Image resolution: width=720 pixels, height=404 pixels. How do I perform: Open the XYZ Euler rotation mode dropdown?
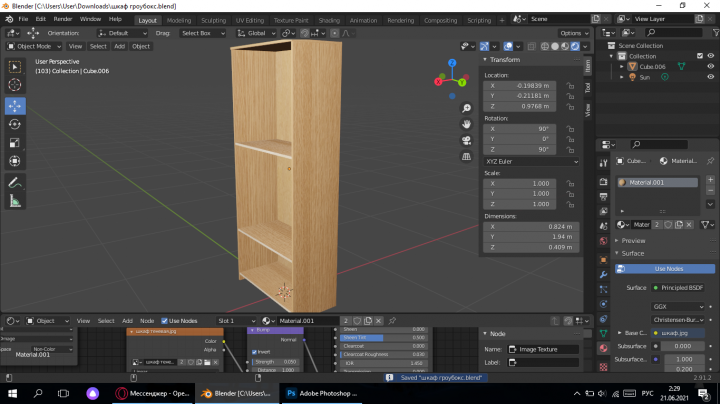[x=531, y=162]
